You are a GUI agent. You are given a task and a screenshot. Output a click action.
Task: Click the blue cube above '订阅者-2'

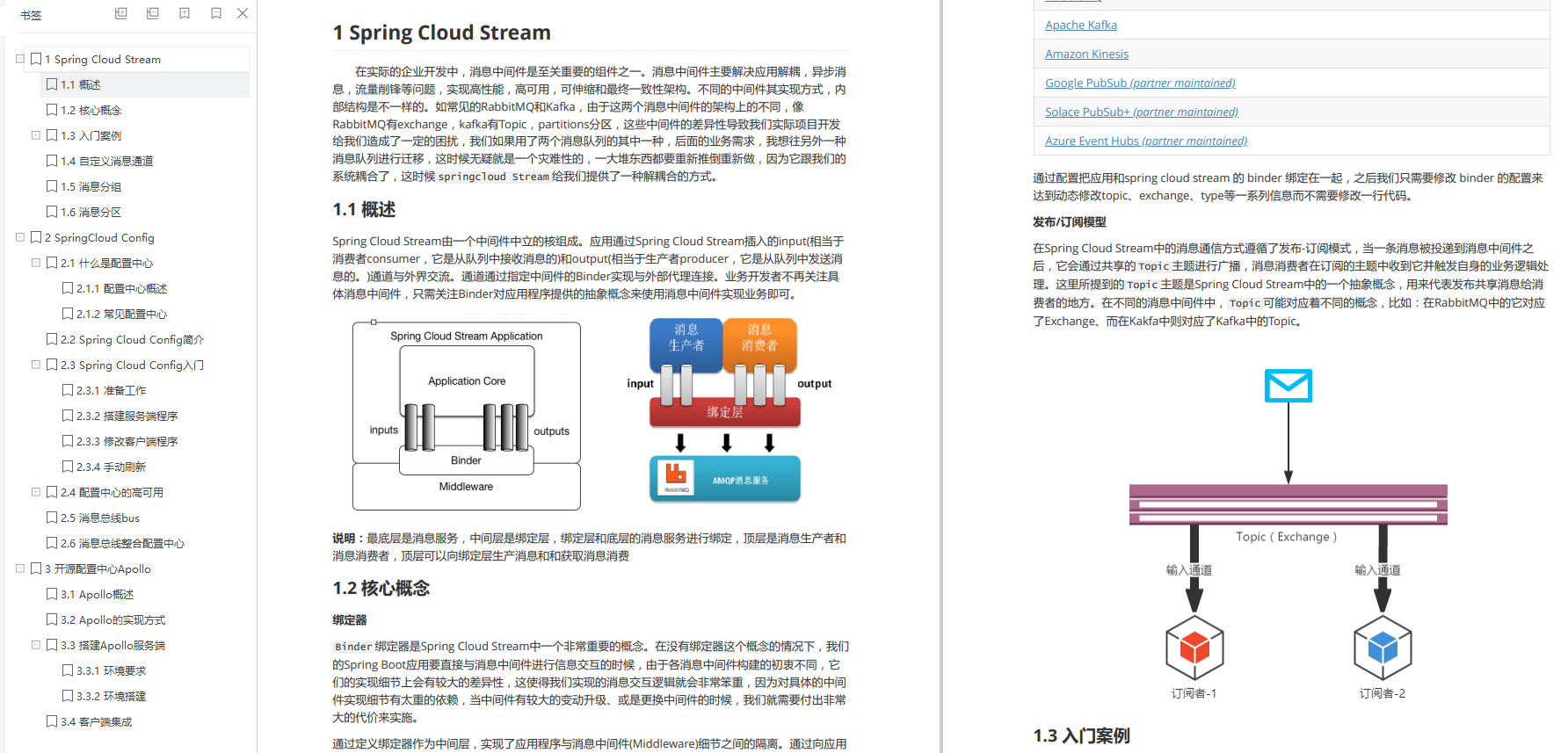click(x=1383, y=648)
